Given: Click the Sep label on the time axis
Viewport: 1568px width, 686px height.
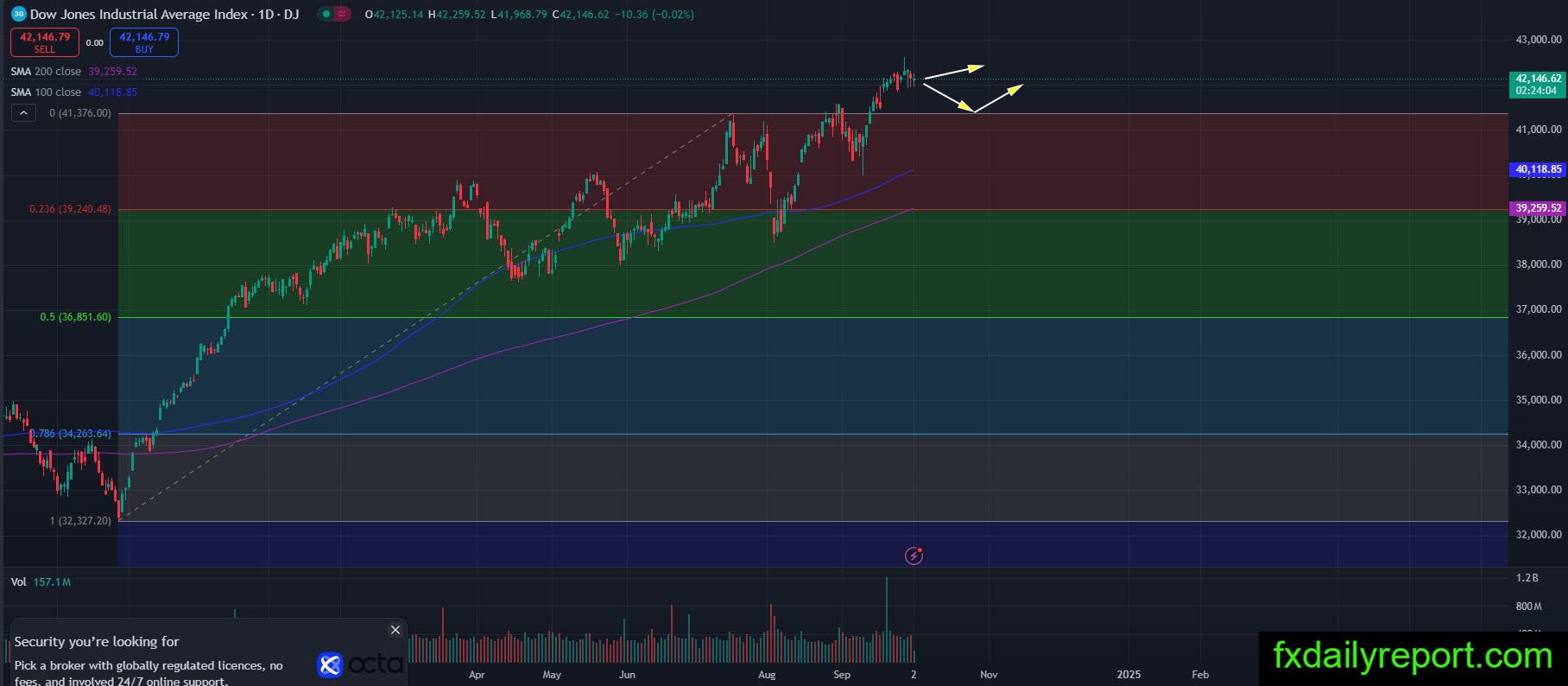Looking at the screenshot, I should tap(842, 675).
